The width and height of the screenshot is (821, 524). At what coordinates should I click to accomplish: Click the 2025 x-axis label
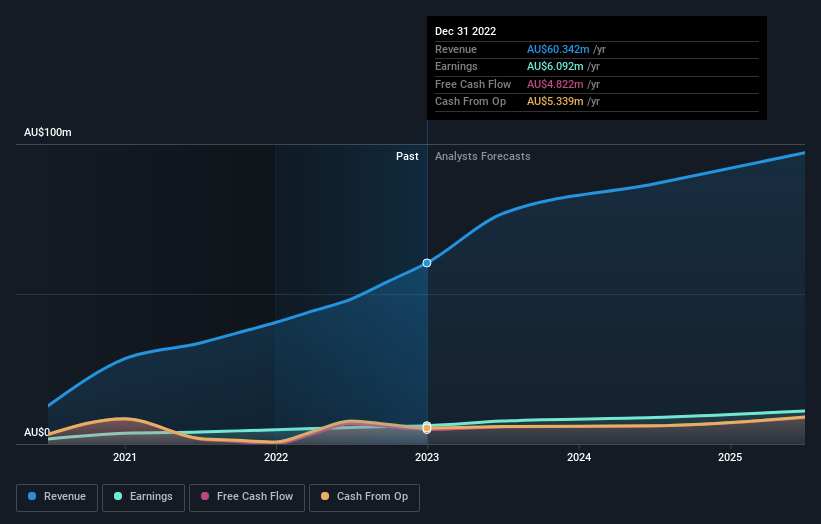pos(730,457)
